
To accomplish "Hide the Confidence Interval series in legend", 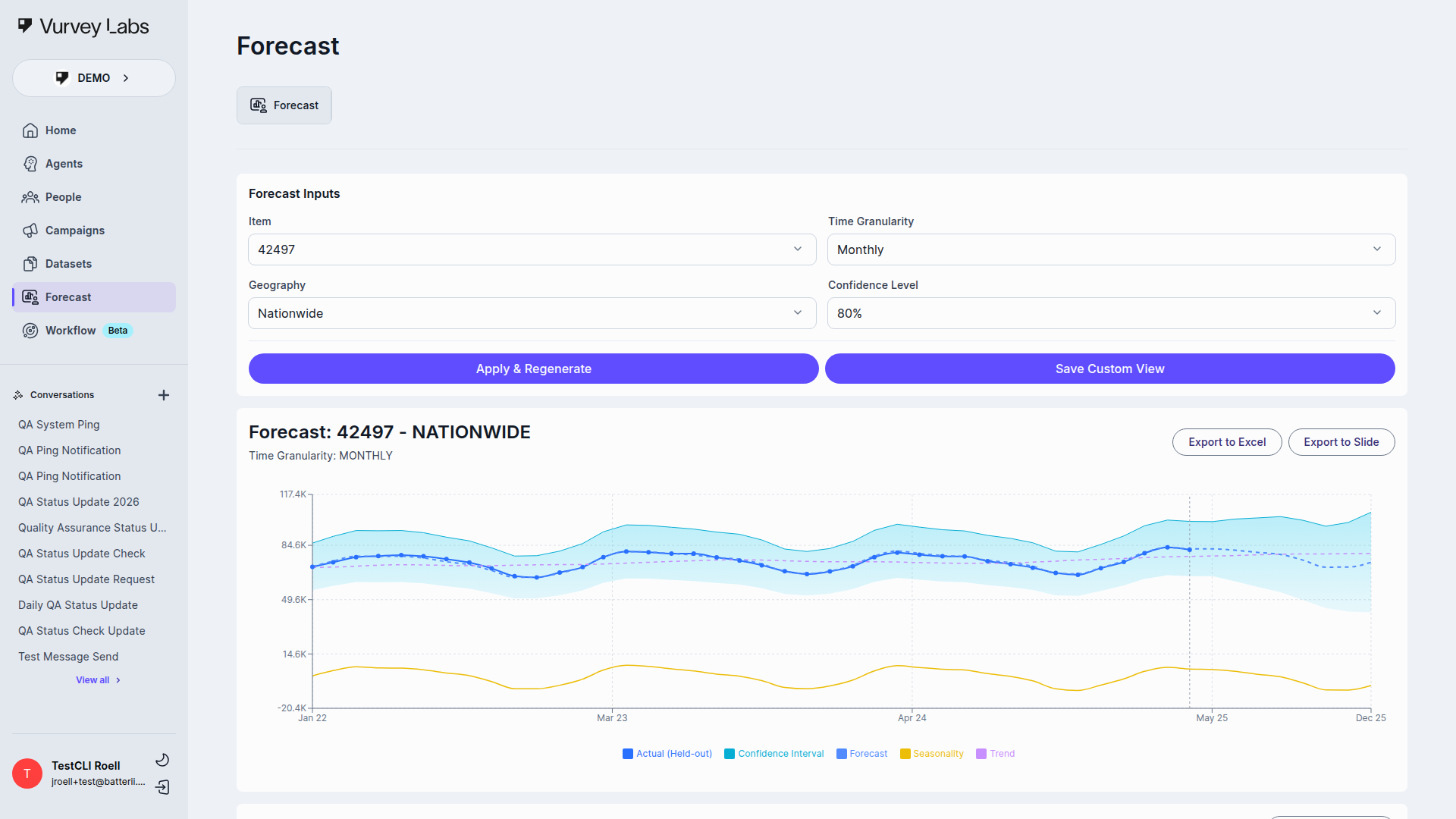I will click(x=773, y=753).
